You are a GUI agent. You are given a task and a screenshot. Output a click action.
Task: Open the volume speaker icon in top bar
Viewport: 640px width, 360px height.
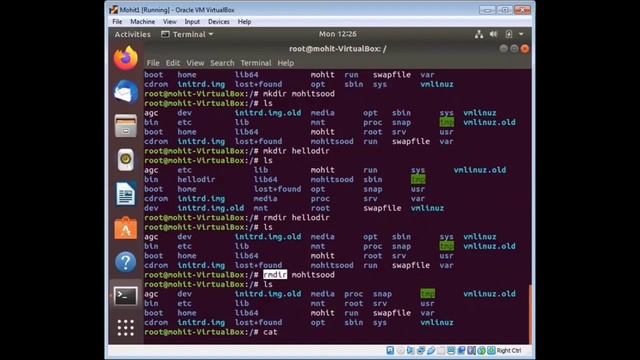[494, 34]
